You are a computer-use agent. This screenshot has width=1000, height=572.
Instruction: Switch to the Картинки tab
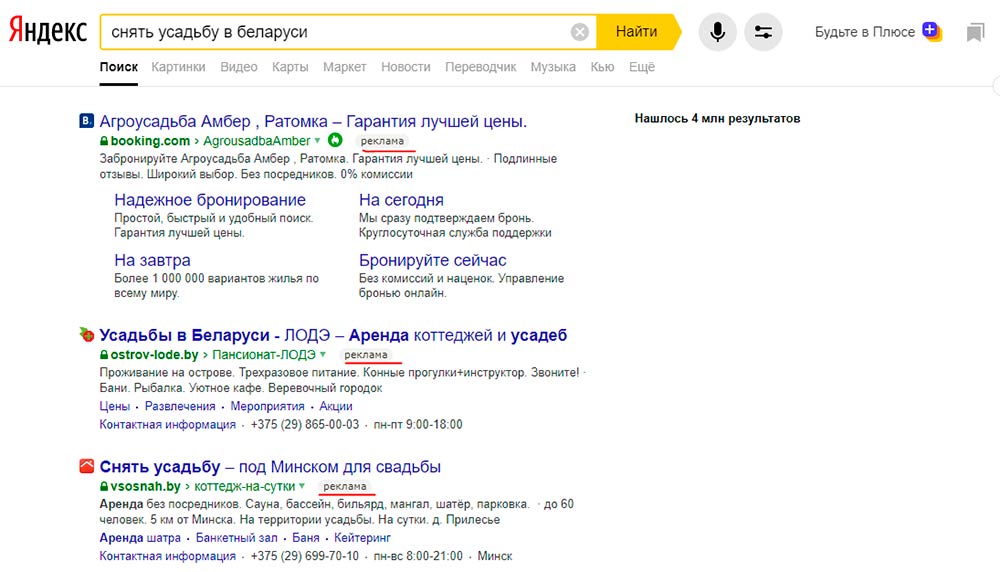(x=178, y=67)
